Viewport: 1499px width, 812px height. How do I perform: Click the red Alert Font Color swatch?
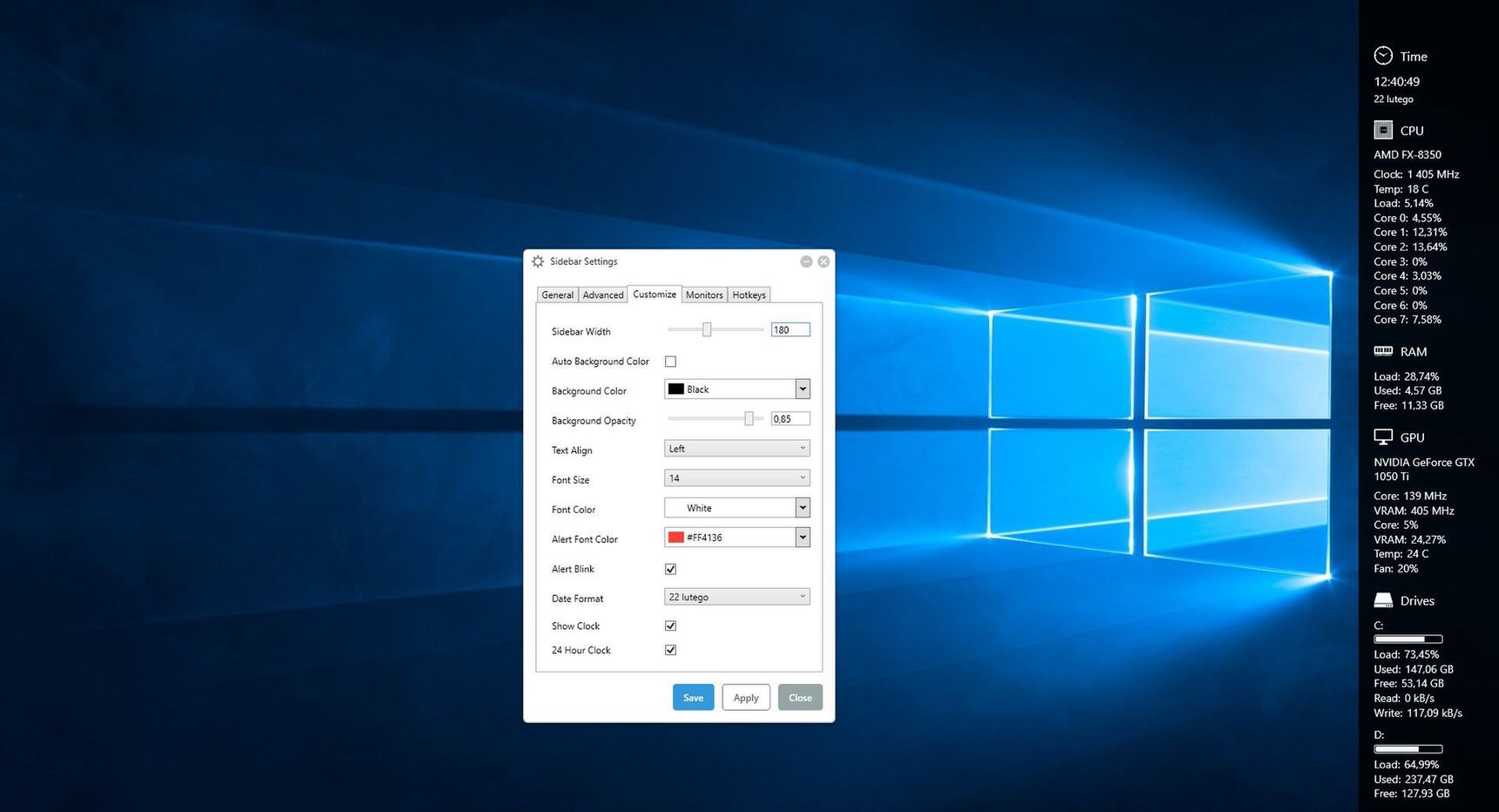[x=676, y=537]
